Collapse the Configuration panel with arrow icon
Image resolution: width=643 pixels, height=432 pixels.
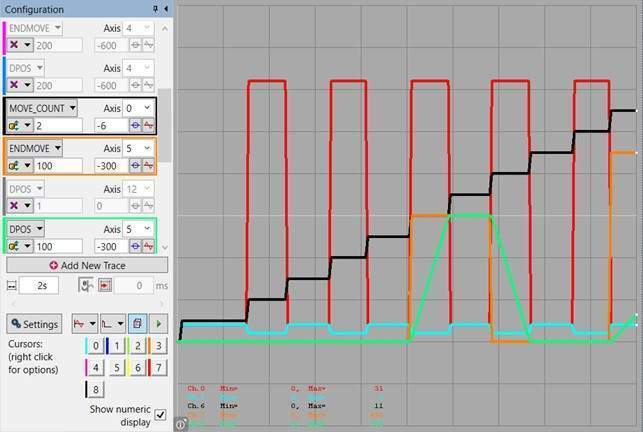coord(166,9)
